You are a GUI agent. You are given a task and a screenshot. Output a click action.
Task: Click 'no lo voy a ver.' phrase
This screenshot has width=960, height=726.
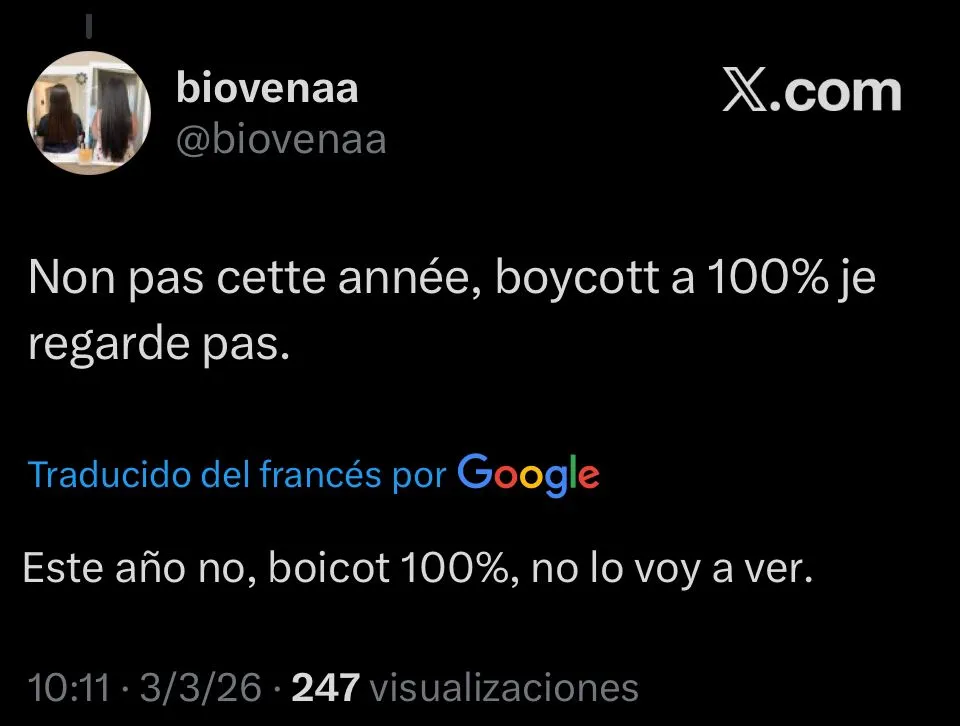coord(672,569)
